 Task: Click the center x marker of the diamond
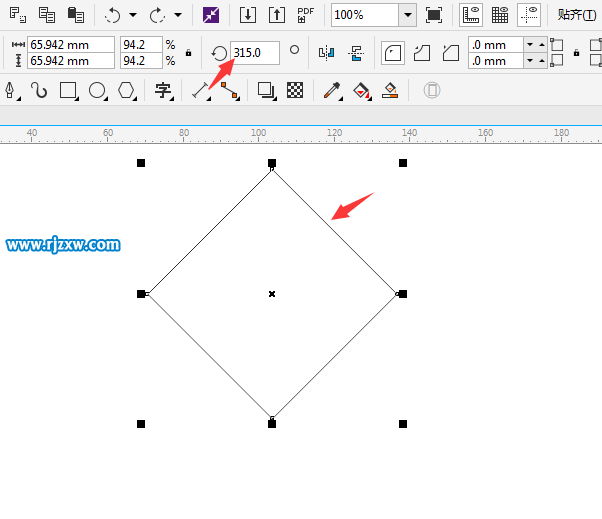click(272, 294)
